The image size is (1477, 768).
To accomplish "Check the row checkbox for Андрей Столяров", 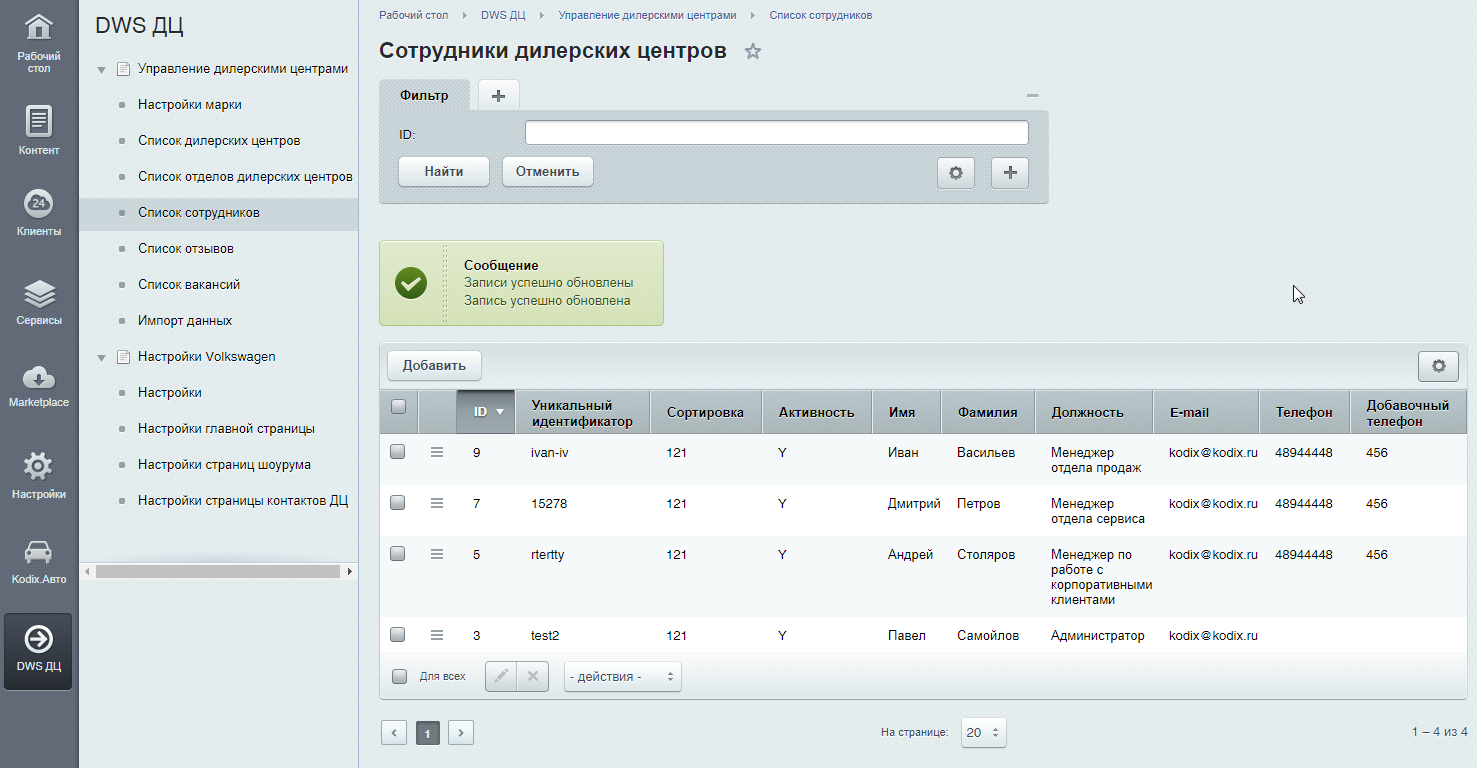I will (x=398, y=554).
